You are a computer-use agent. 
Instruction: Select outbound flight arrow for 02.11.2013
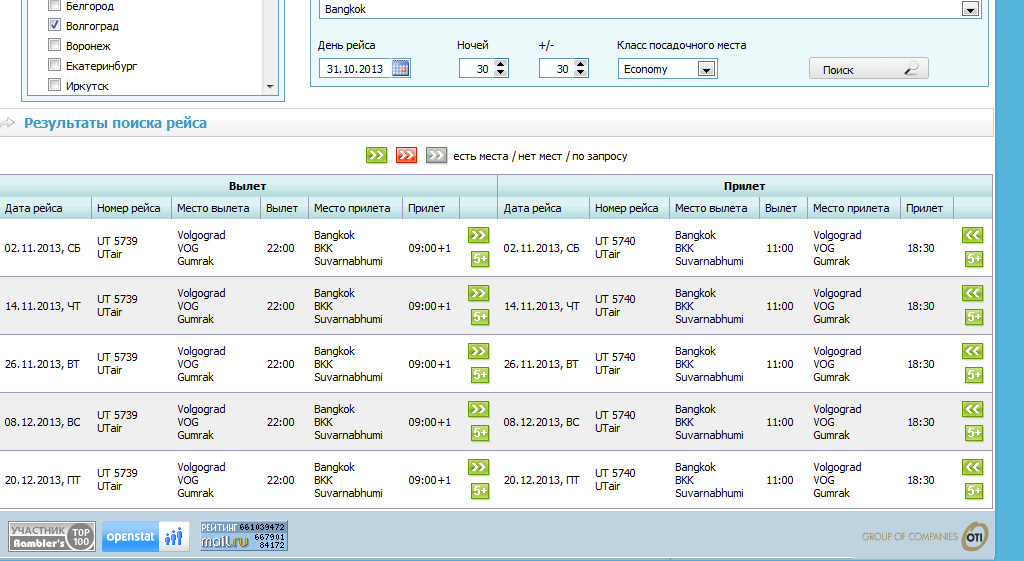click(x=479, y=235)
